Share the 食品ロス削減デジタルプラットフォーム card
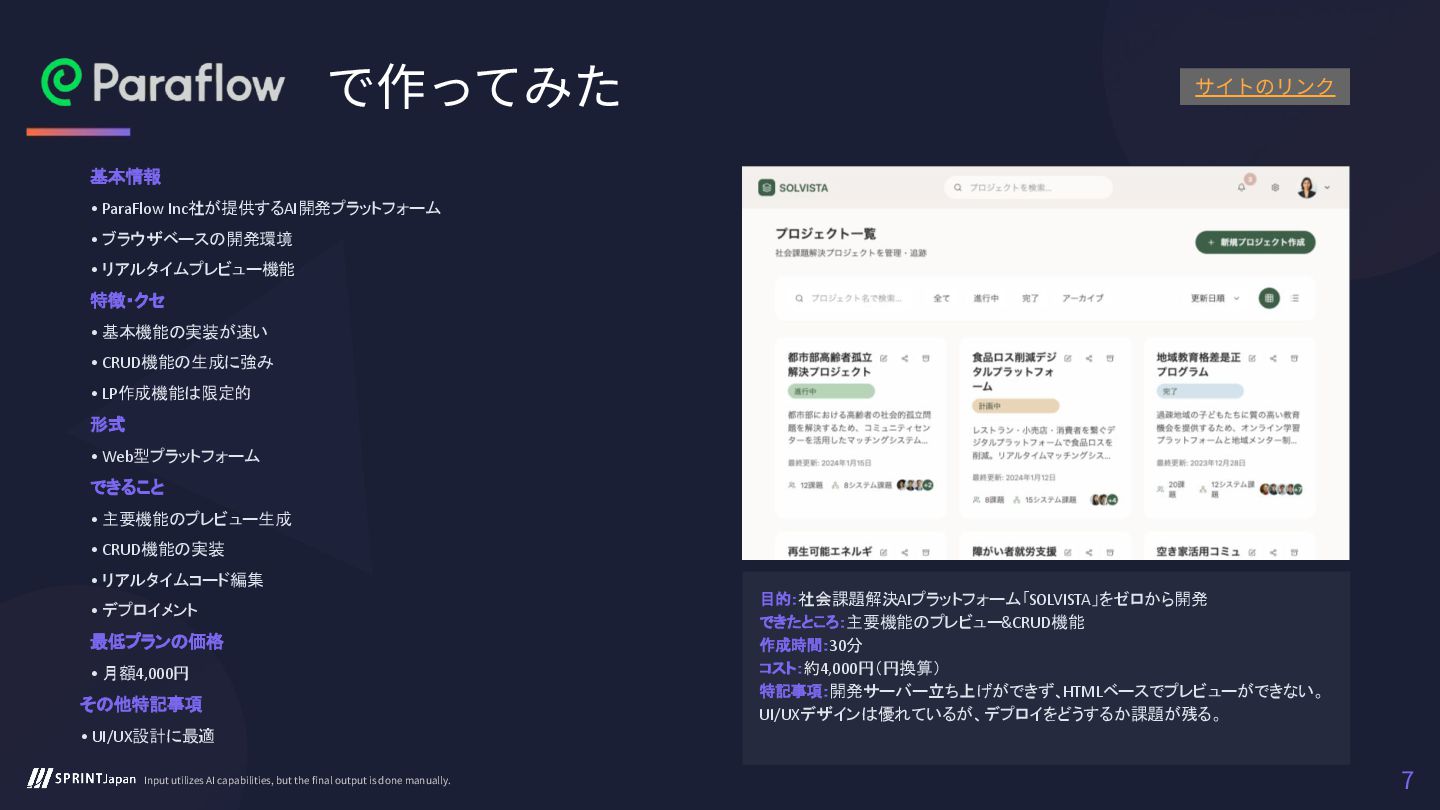This screenshot has height=810, width=1440. tap(1089, 358)
